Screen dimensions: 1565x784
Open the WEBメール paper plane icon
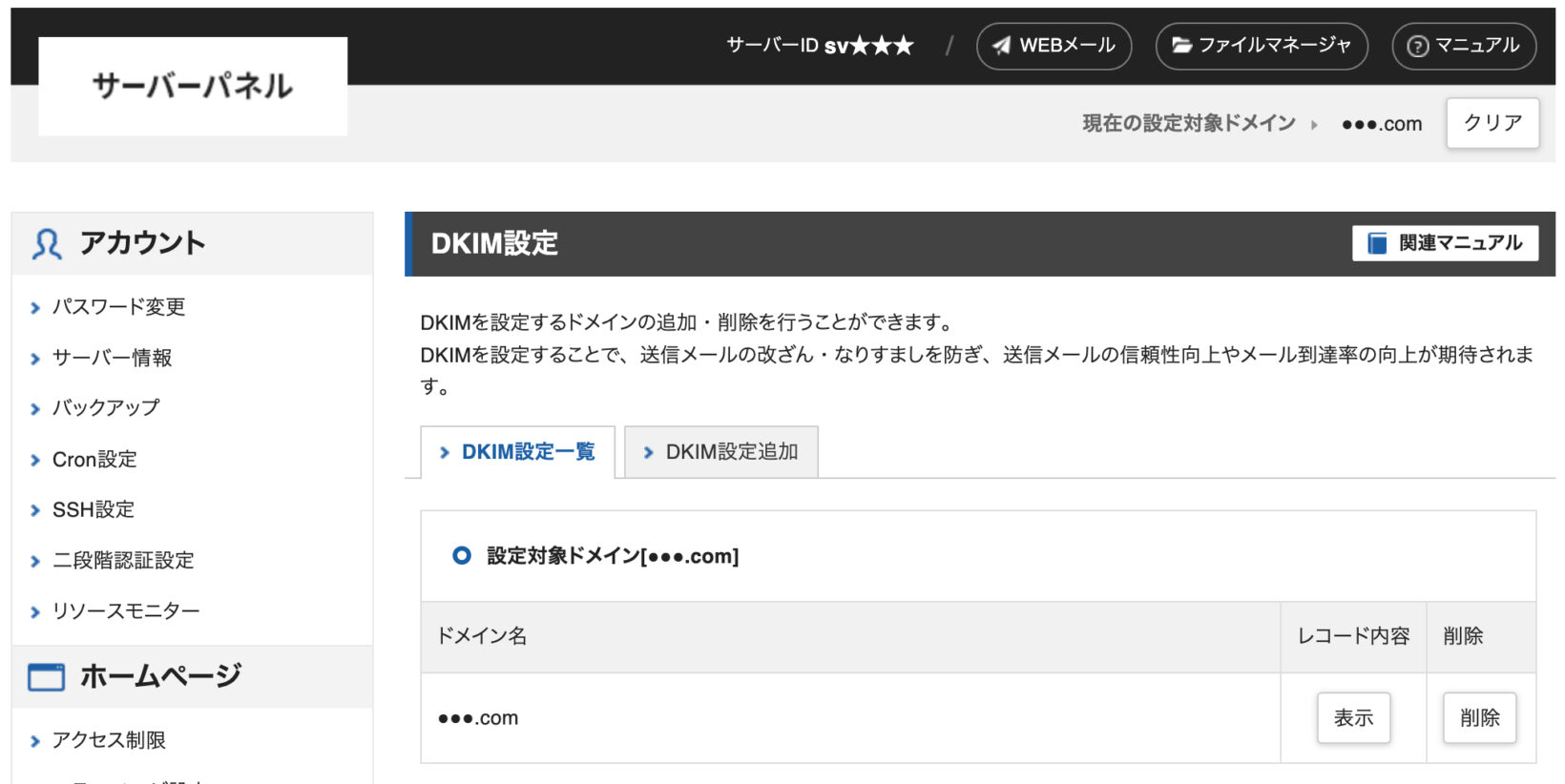pyautogui.click(x=1001, y=46)
